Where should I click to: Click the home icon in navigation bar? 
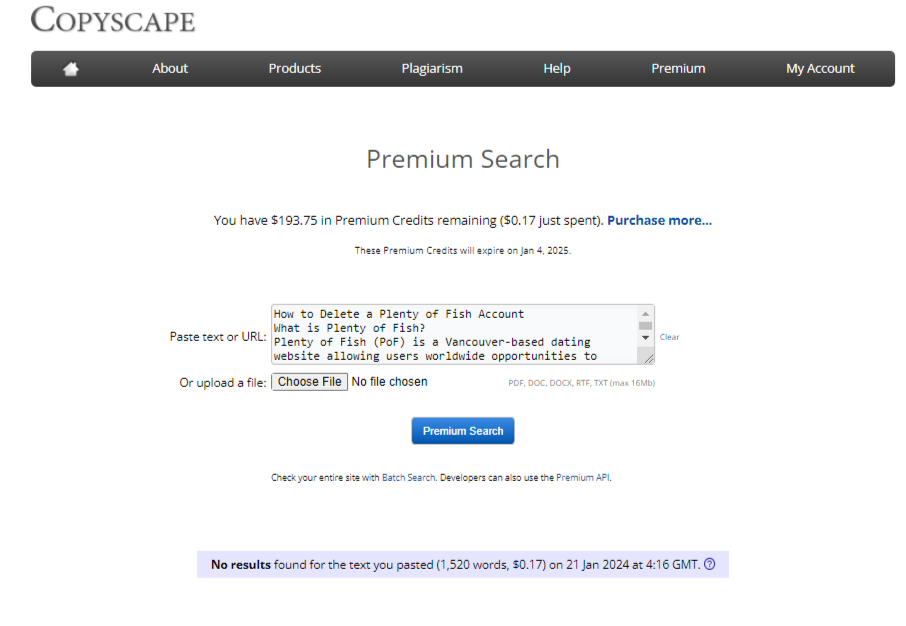click(71, 69)
